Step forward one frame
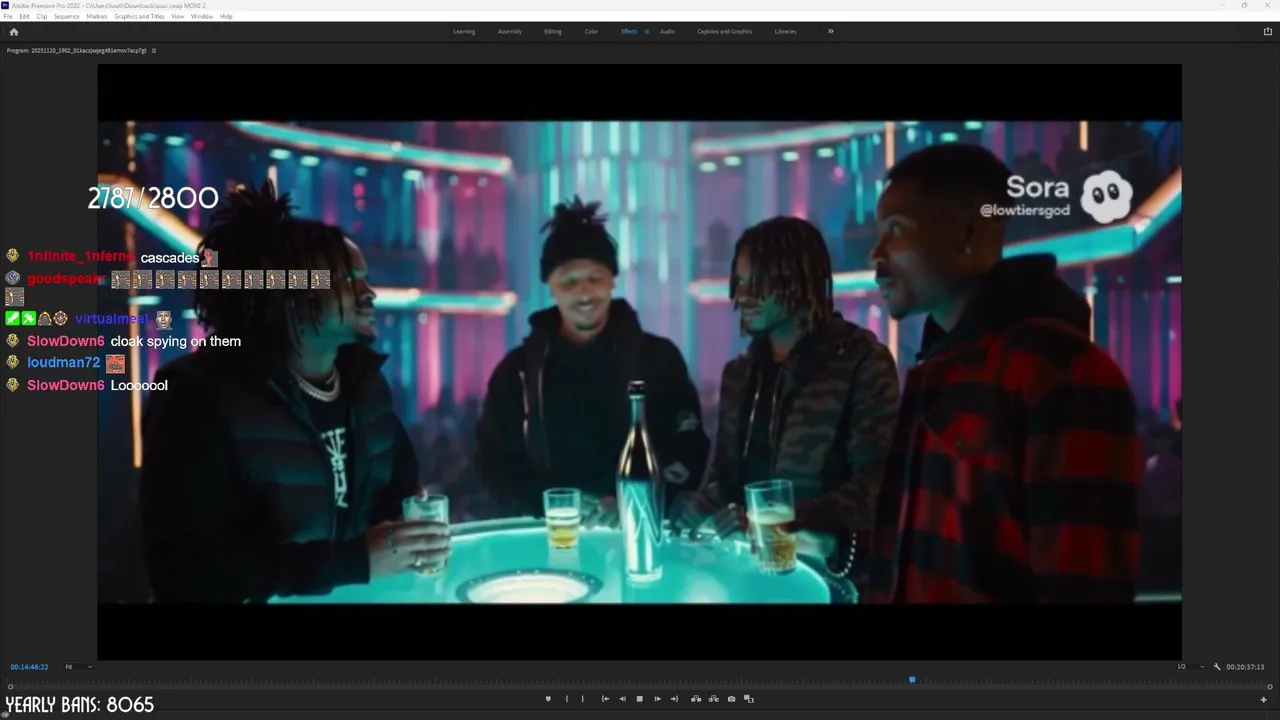The width and height of the screenshot is (1280, 720). 657,699
